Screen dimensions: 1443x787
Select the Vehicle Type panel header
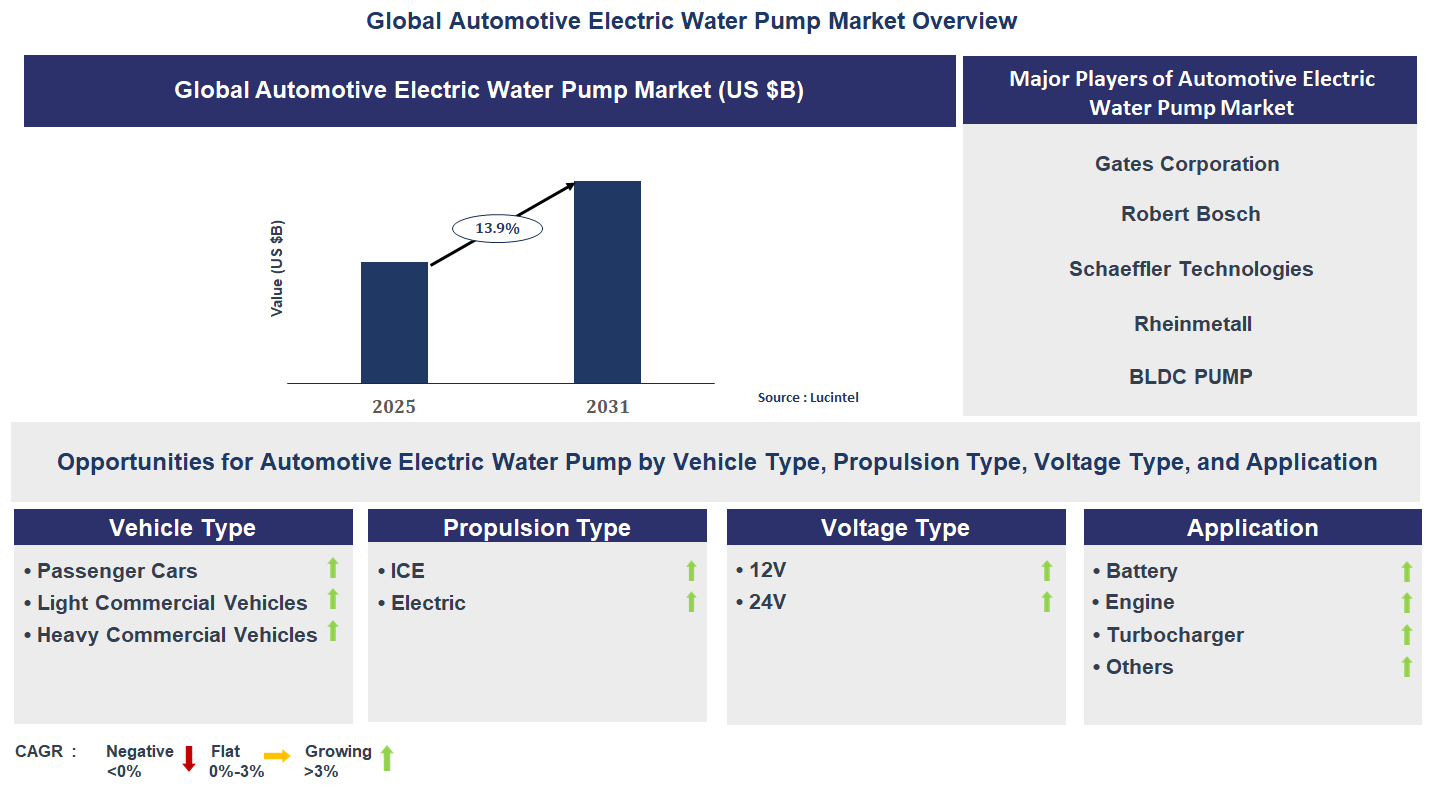coord(183,527)
